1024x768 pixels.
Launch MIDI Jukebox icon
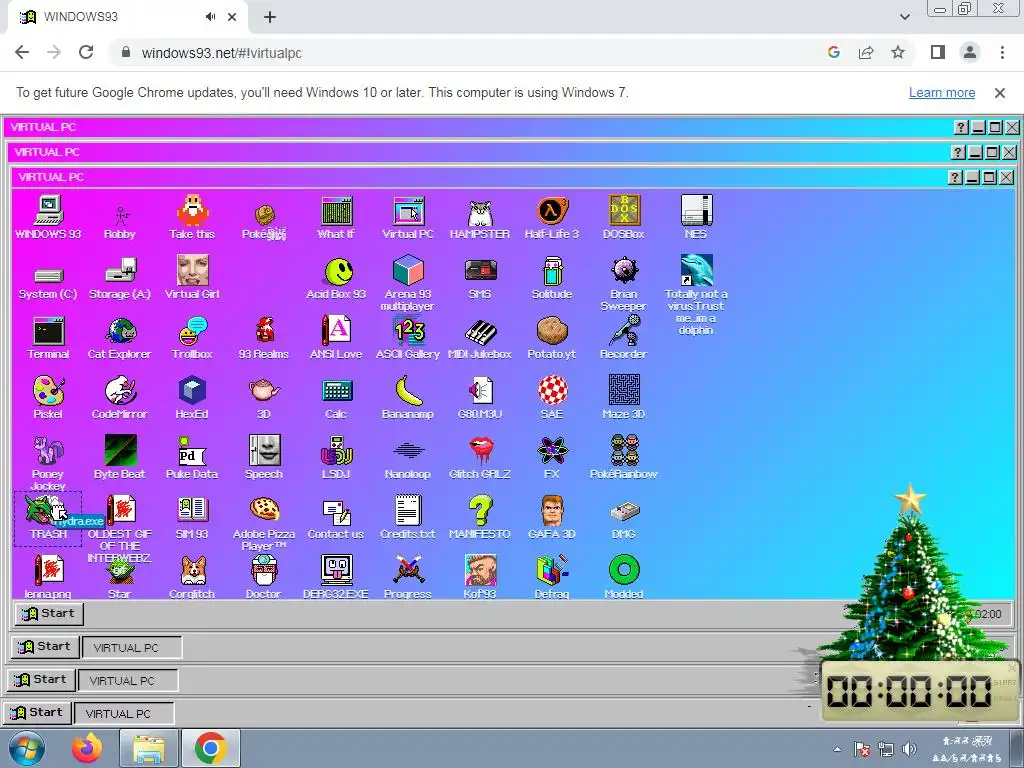480,338
